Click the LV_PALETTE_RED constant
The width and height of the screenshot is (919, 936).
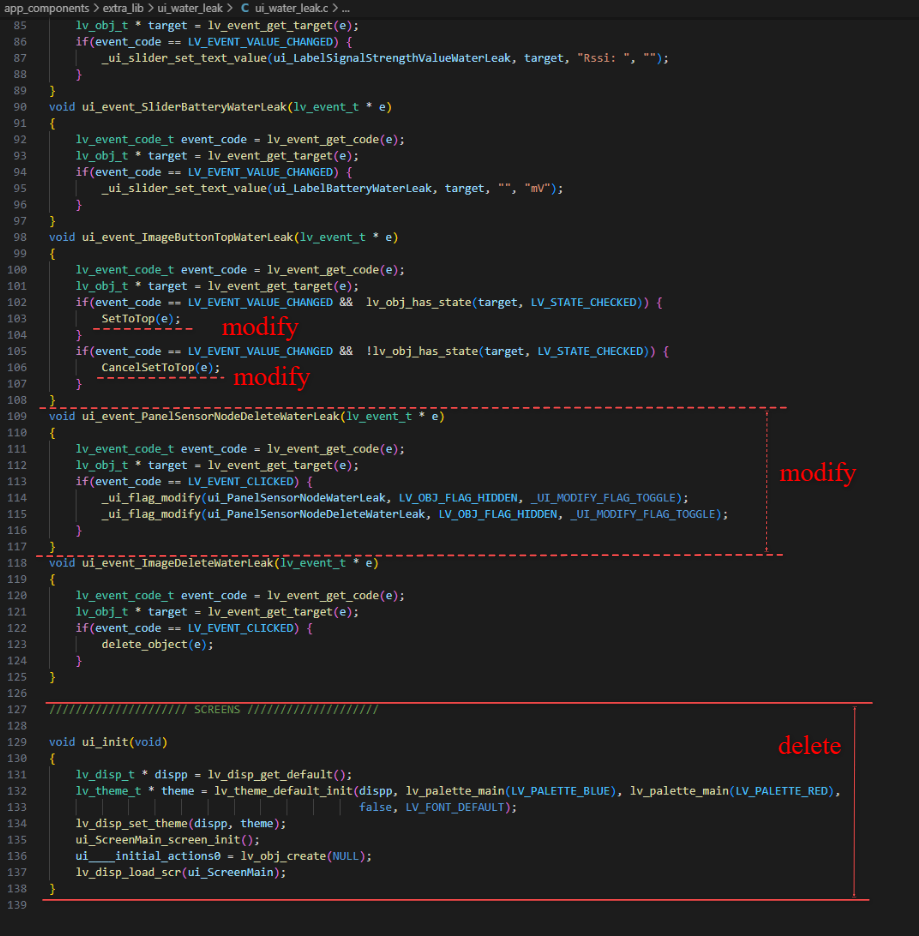(x=781, y=791)
